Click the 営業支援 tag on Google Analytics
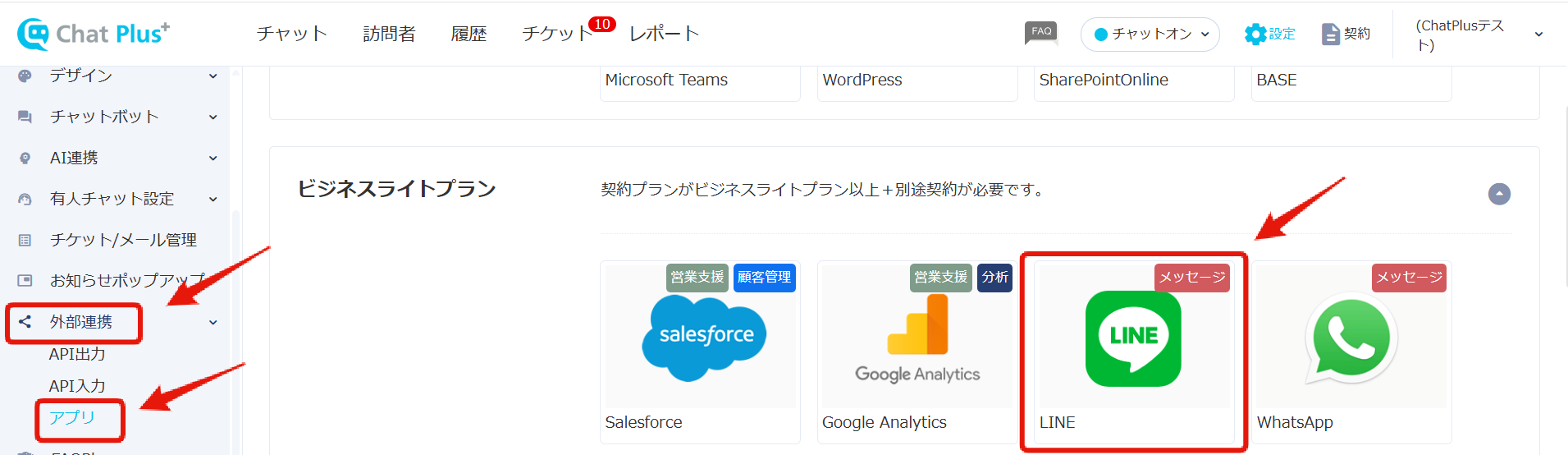 coord(941,278)
